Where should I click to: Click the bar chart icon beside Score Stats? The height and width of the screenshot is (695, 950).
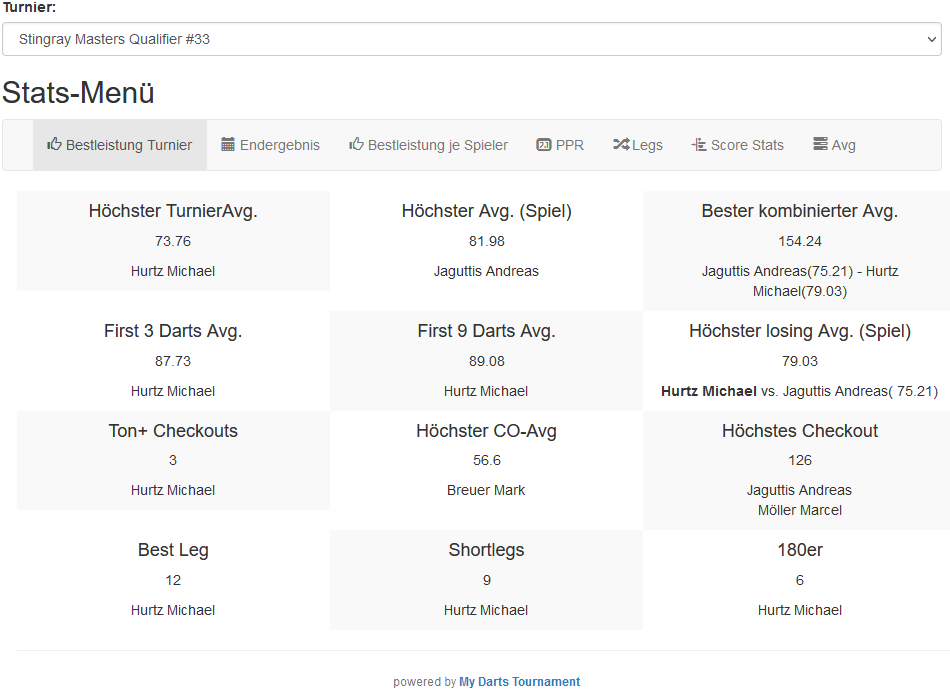[699, 145]
